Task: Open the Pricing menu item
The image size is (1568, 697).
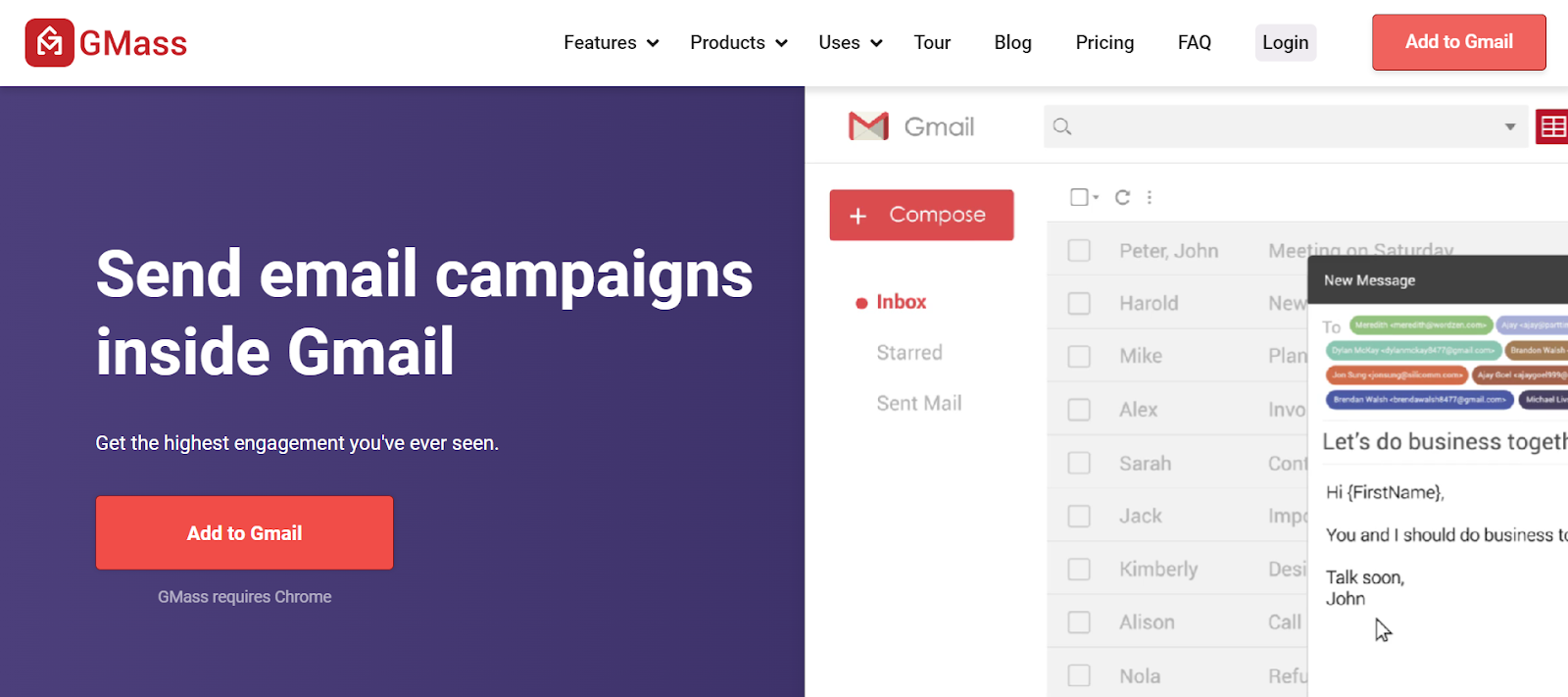Action: 1104,42
